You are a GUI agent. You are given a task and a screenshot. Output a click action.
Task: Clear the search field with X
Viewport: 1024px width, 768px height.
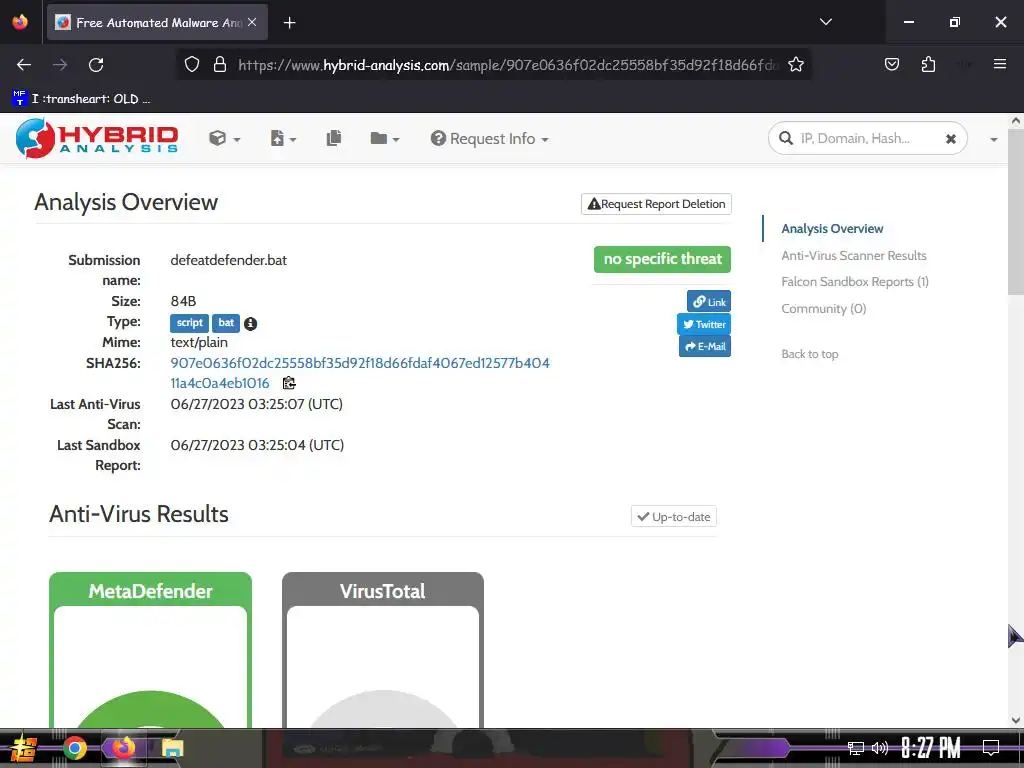click(951, 138)
